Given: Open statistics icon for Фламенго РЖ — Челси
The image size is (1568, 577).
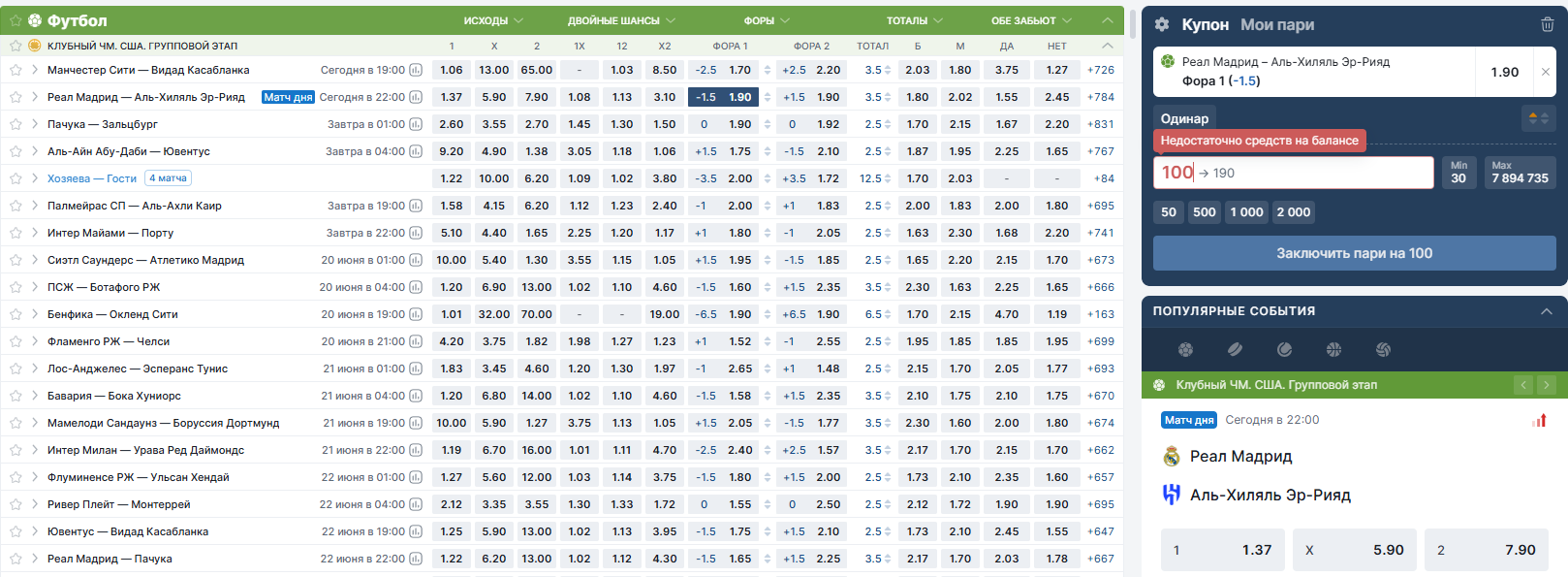Looking at the screenshot, I should 416,341.
